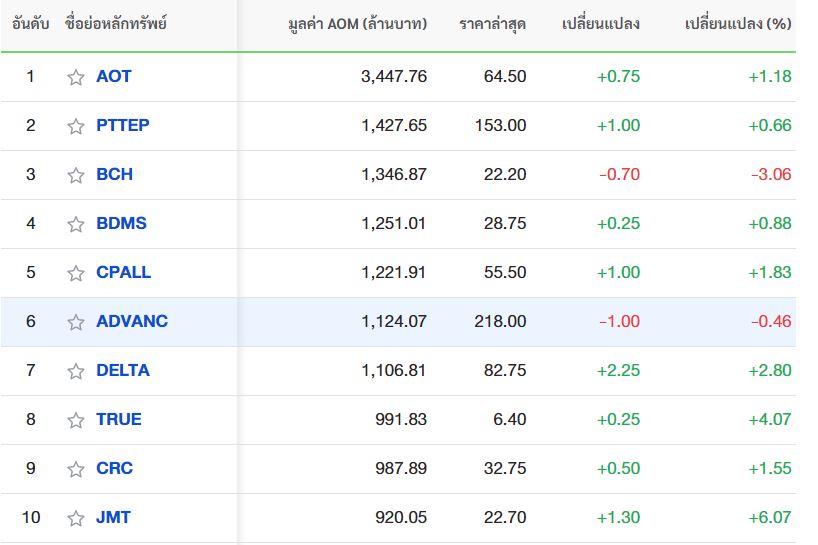Image resolution: width=818 pixels, height=545 pixels.
Task: Select the TRUE ticker link
Action: click(118, 419)
